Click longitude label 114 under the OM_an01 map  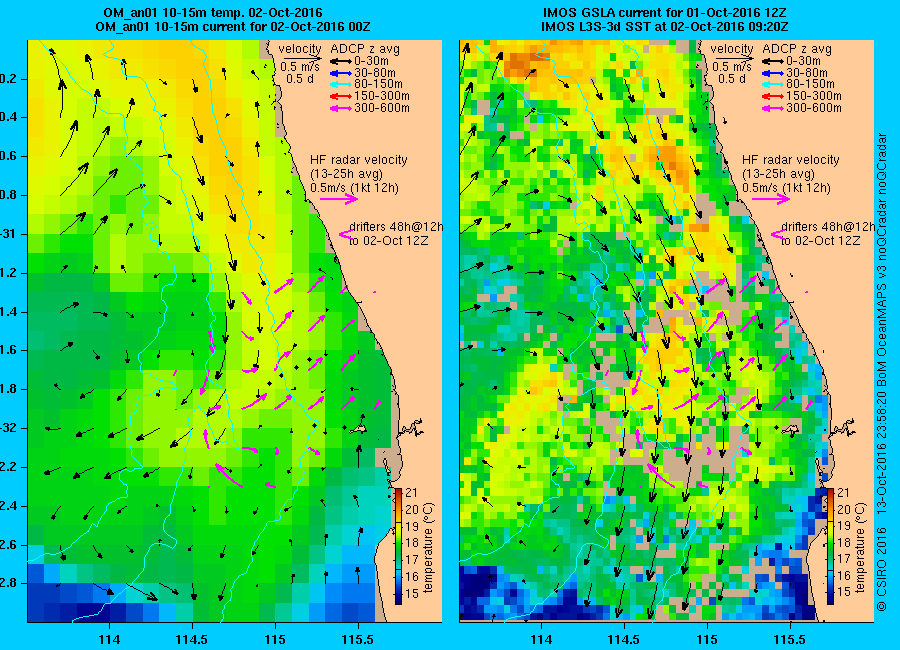click(x=109, y=640)
